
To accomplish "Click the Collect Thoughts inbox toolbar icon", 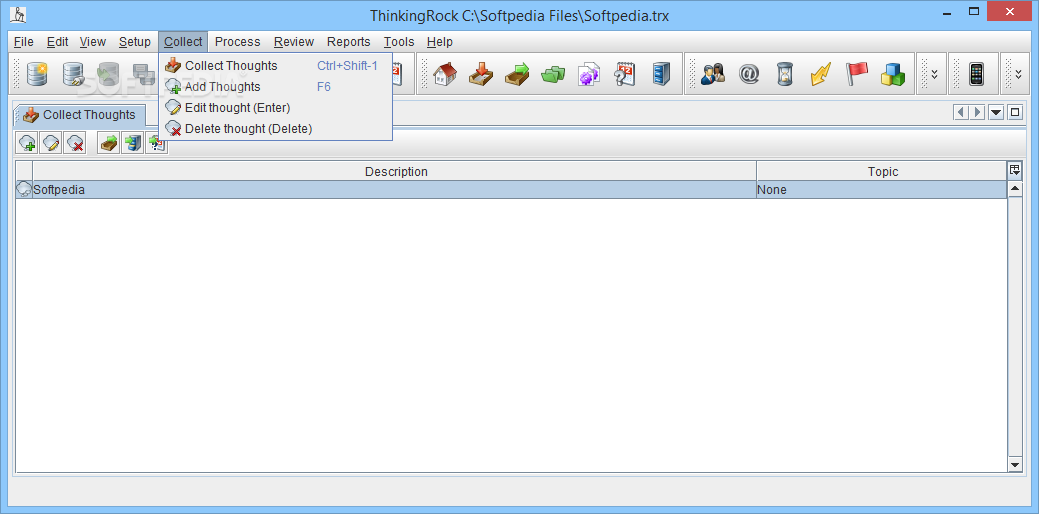I will coord(480,74).
